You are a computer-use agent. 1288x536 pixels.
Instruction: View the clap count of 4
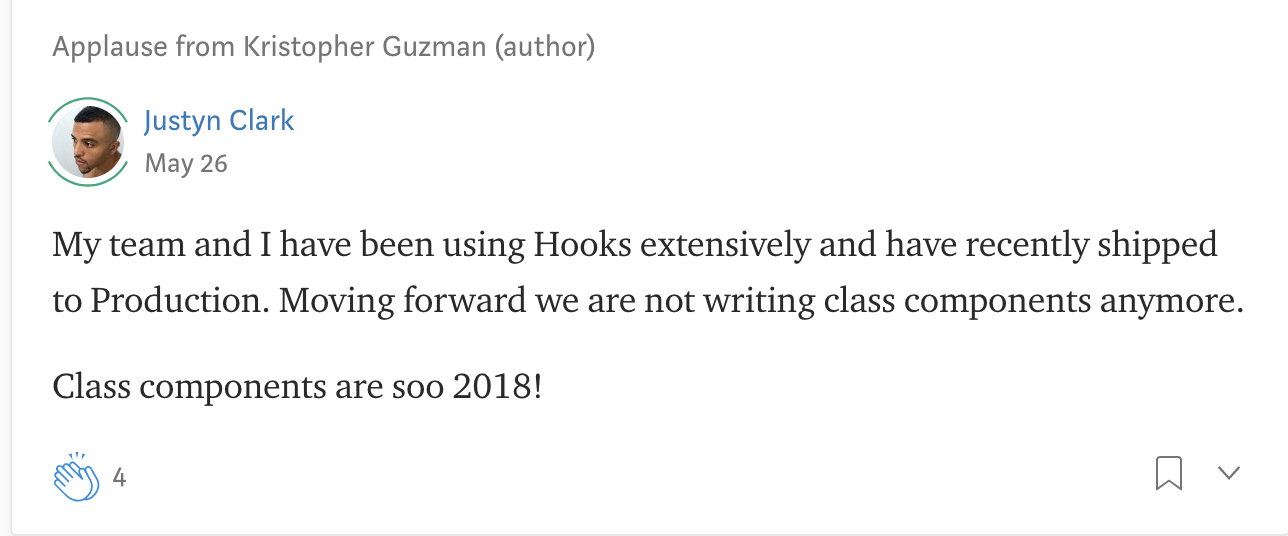(119, 478)
